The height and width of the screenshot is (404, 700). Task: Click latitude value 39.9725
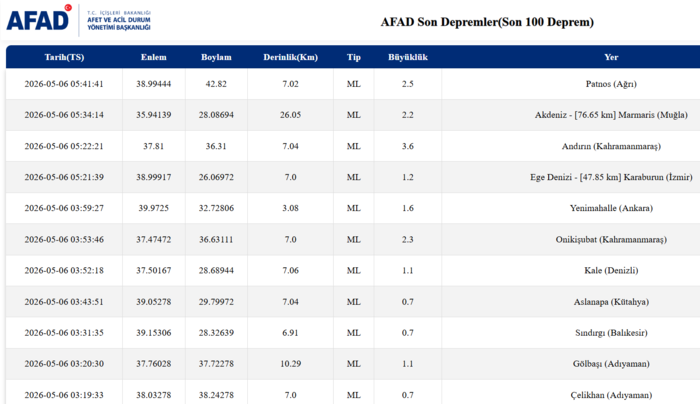pyautogui.click(x=154, y=208)
